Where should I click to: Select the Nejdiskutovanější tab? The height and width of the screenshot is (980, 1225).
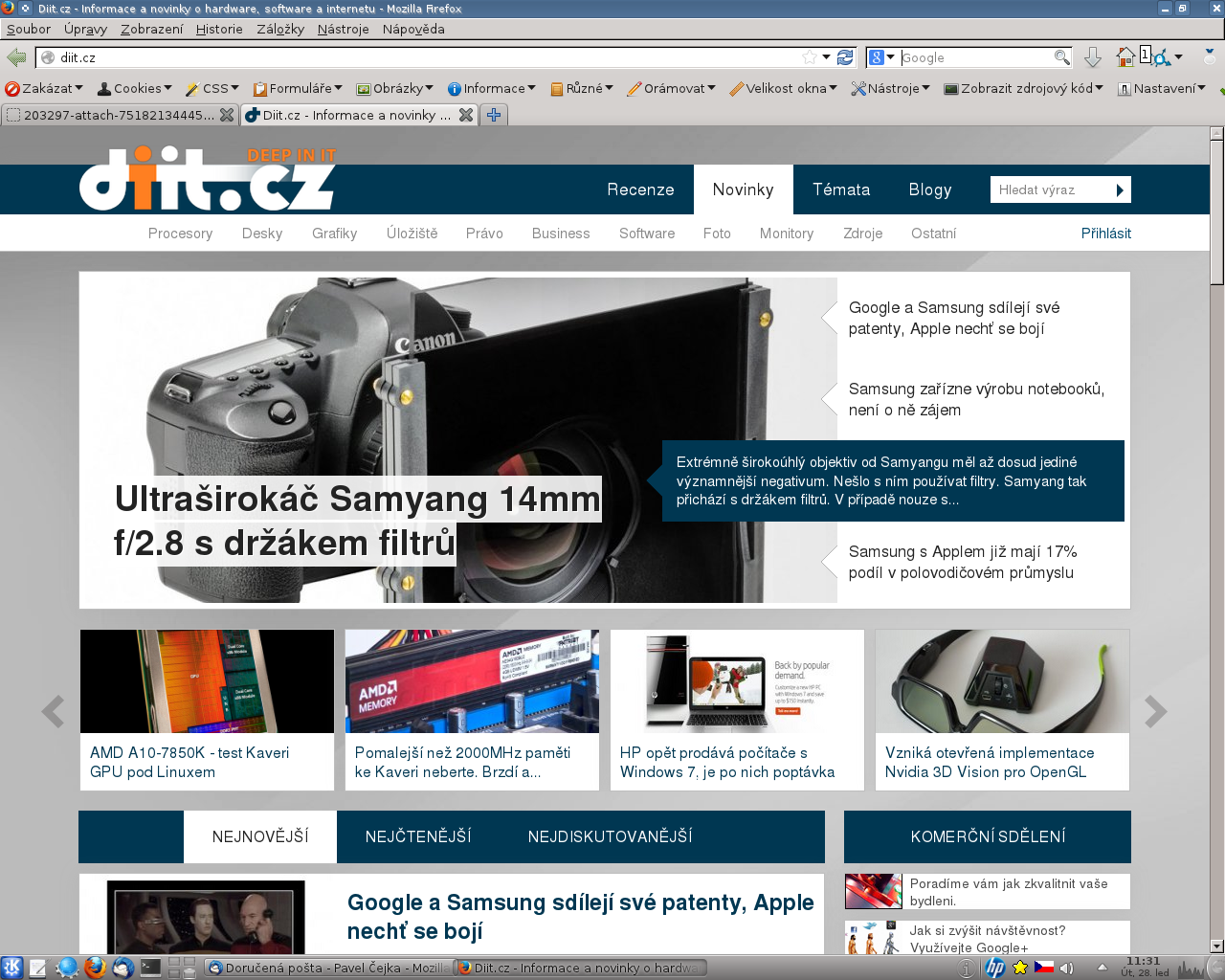(610, 836)
